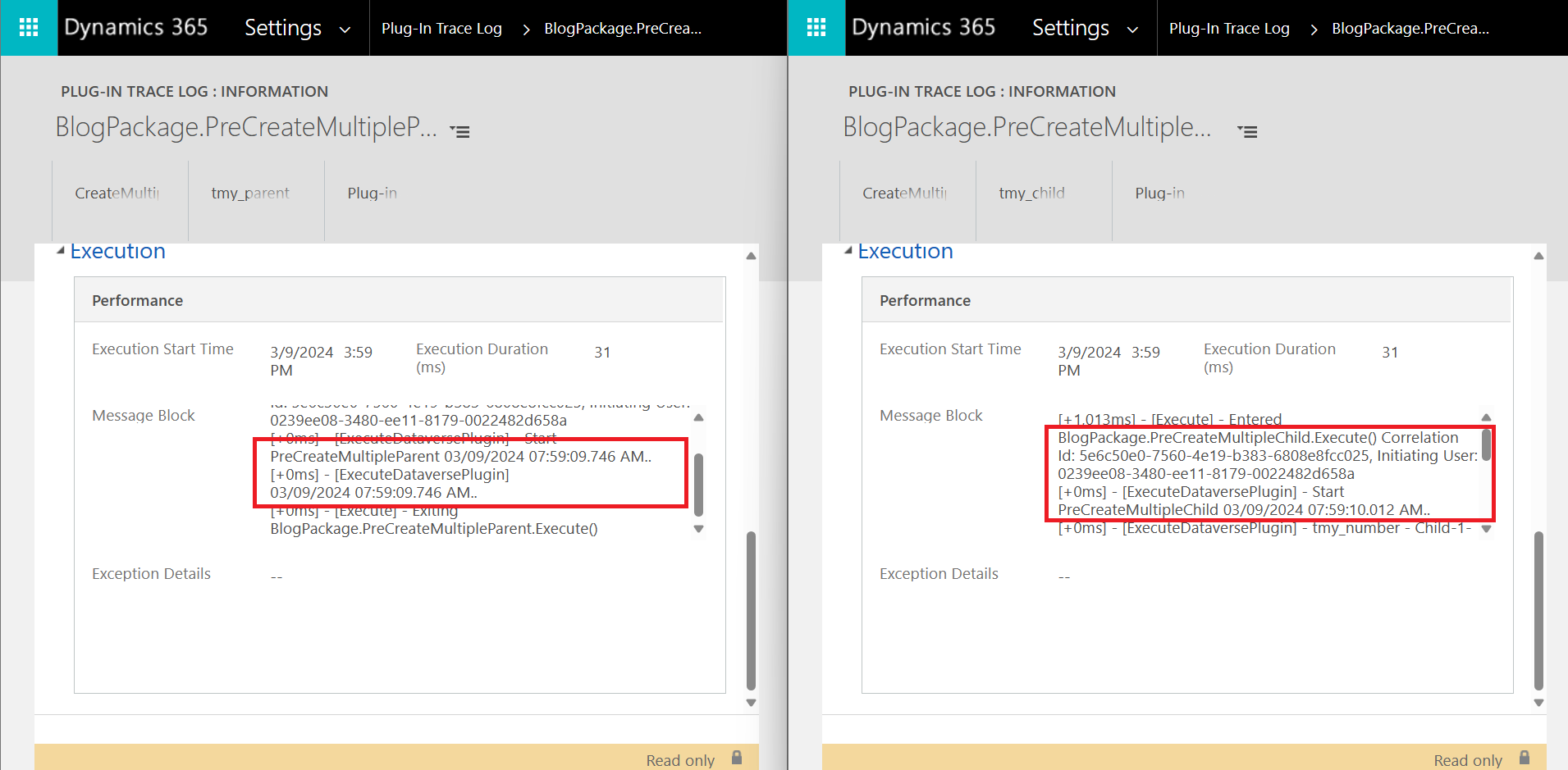Click Read only status text in left window
1568x770 pixels.
pyautogui.click(x=680, y=760)
